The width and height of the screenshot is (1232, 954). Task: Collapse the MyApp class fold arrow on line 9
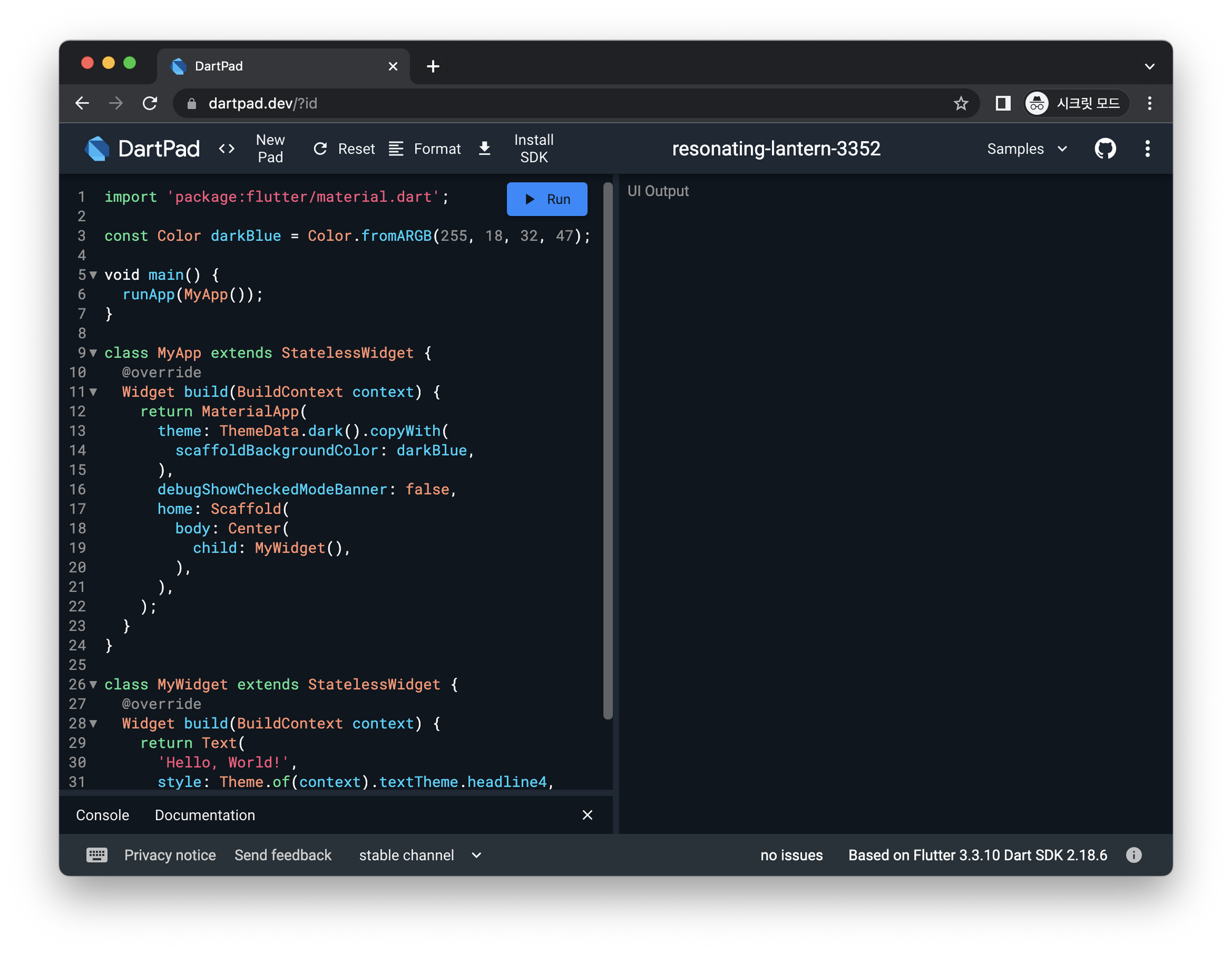(94, 353)
